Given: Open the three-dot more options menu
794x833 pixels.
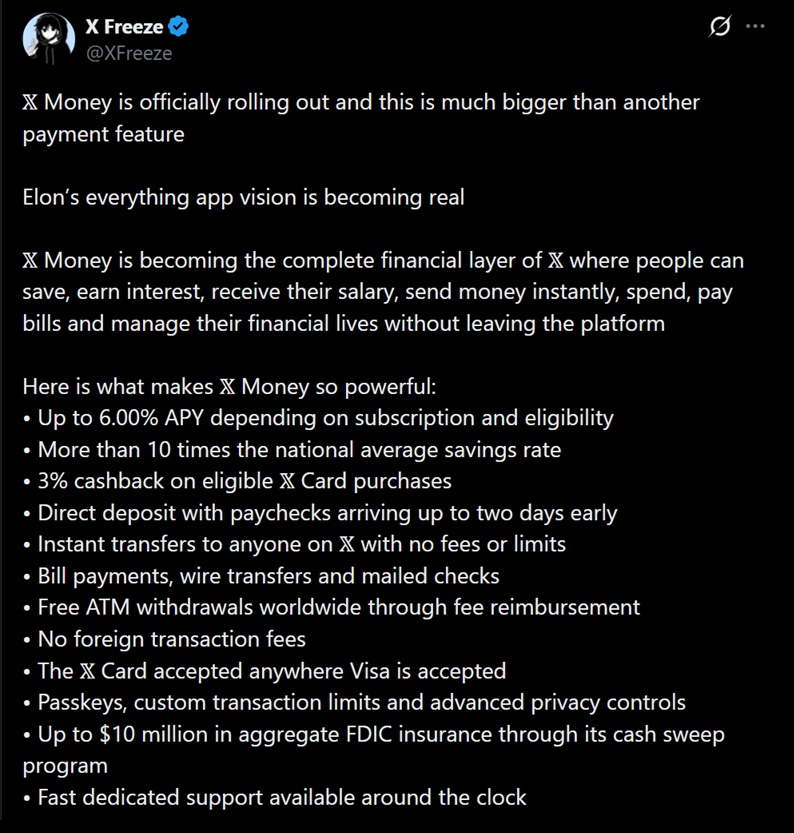Looking at the screenshot, I should [755, 26].
